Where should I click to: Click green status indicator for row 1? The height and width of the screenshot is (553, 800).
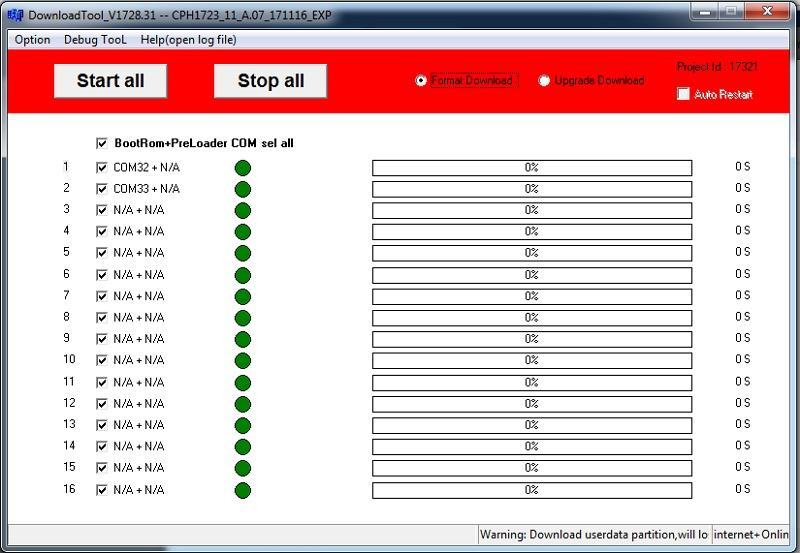coord(242,167)
